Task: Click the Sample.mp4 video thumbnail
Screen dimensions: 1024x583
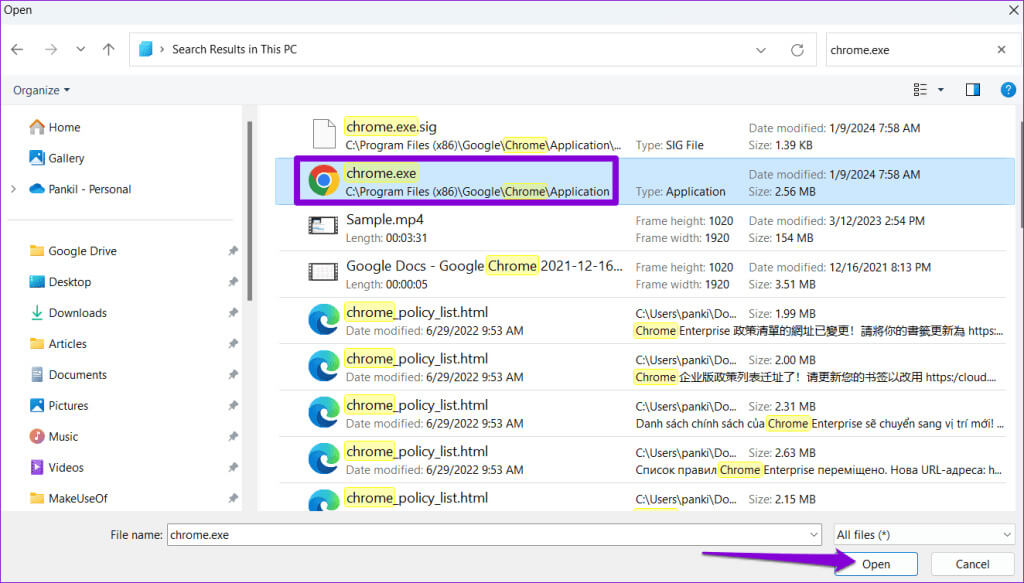Action: pos(323,227)
